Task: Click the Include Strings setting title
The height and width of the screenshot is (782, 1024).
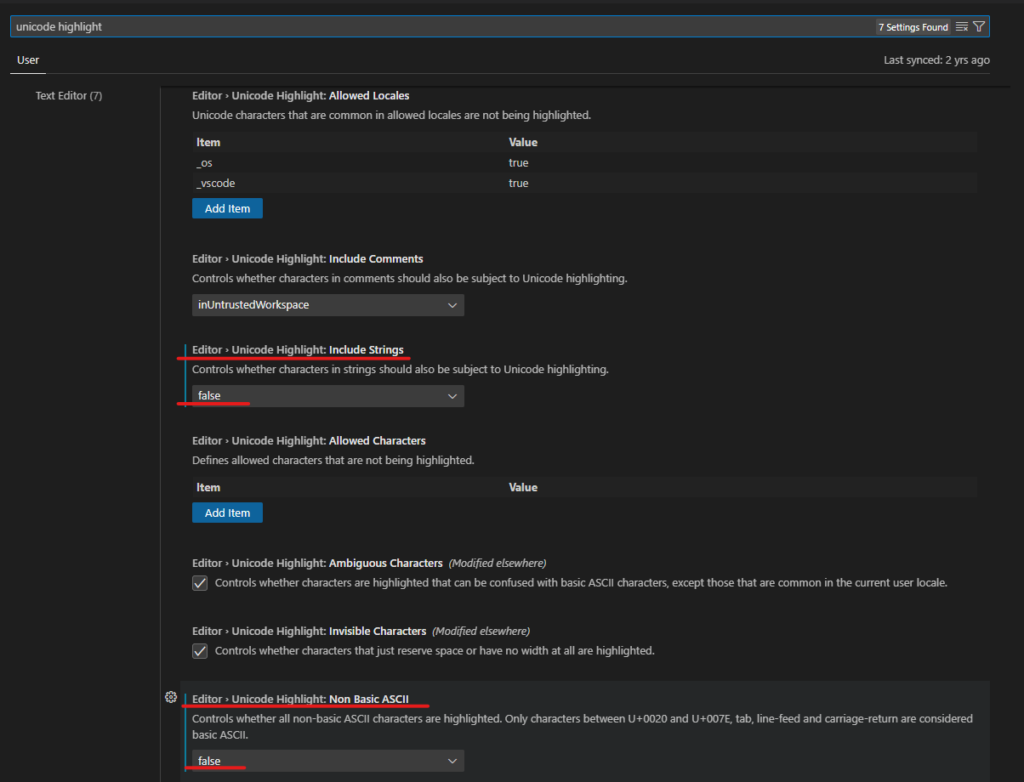Action: pos(298,350)
